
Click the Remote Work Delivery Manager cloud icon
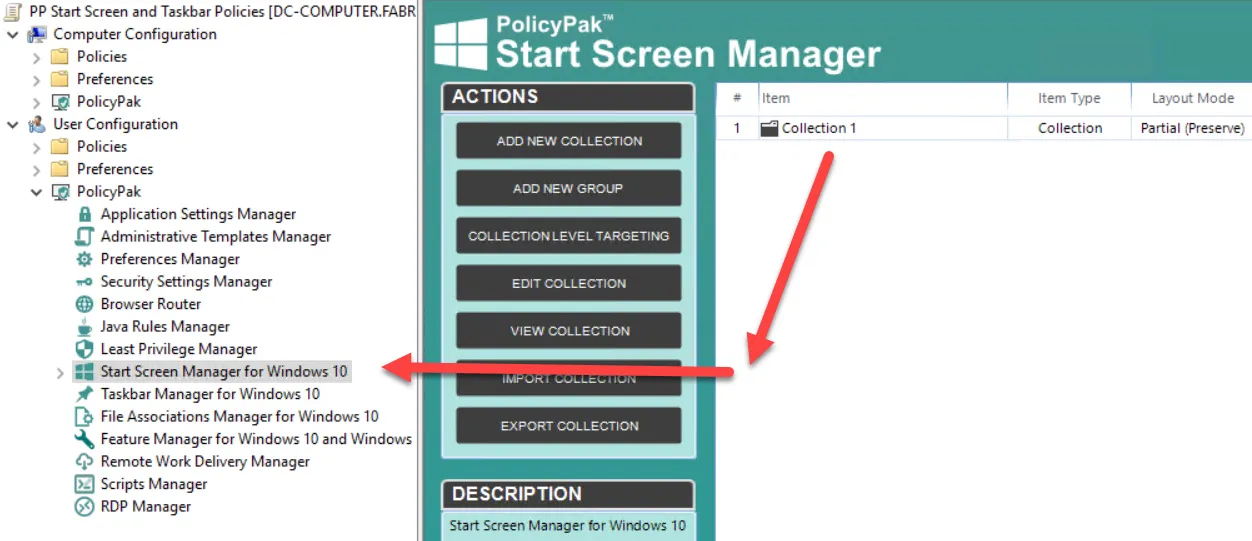coord(85,462)
